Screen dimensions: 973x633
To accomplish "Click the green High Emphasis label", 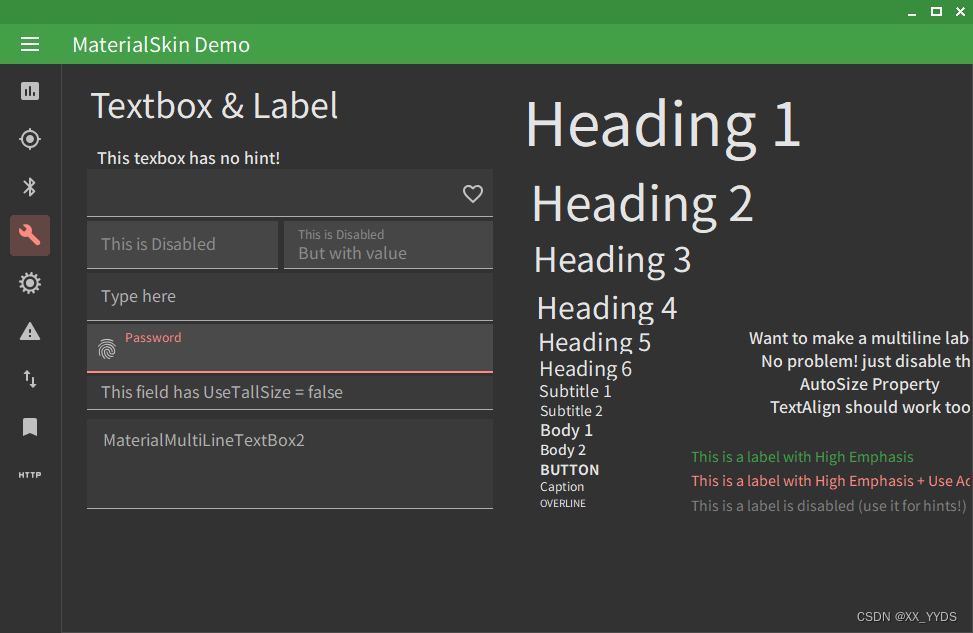I will coord(802,457).
